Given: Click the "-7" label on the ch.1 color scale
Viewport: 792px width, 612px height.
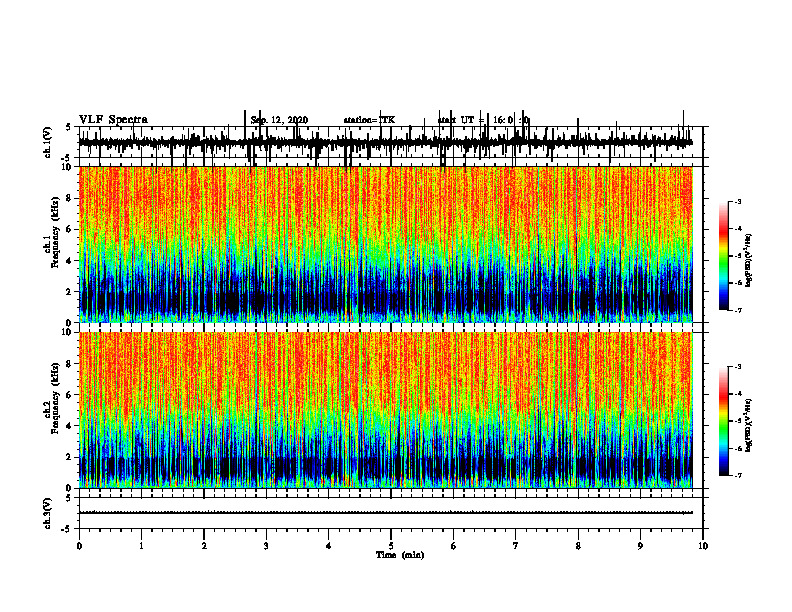Looking at the screenshot, I should click(737, 310).
